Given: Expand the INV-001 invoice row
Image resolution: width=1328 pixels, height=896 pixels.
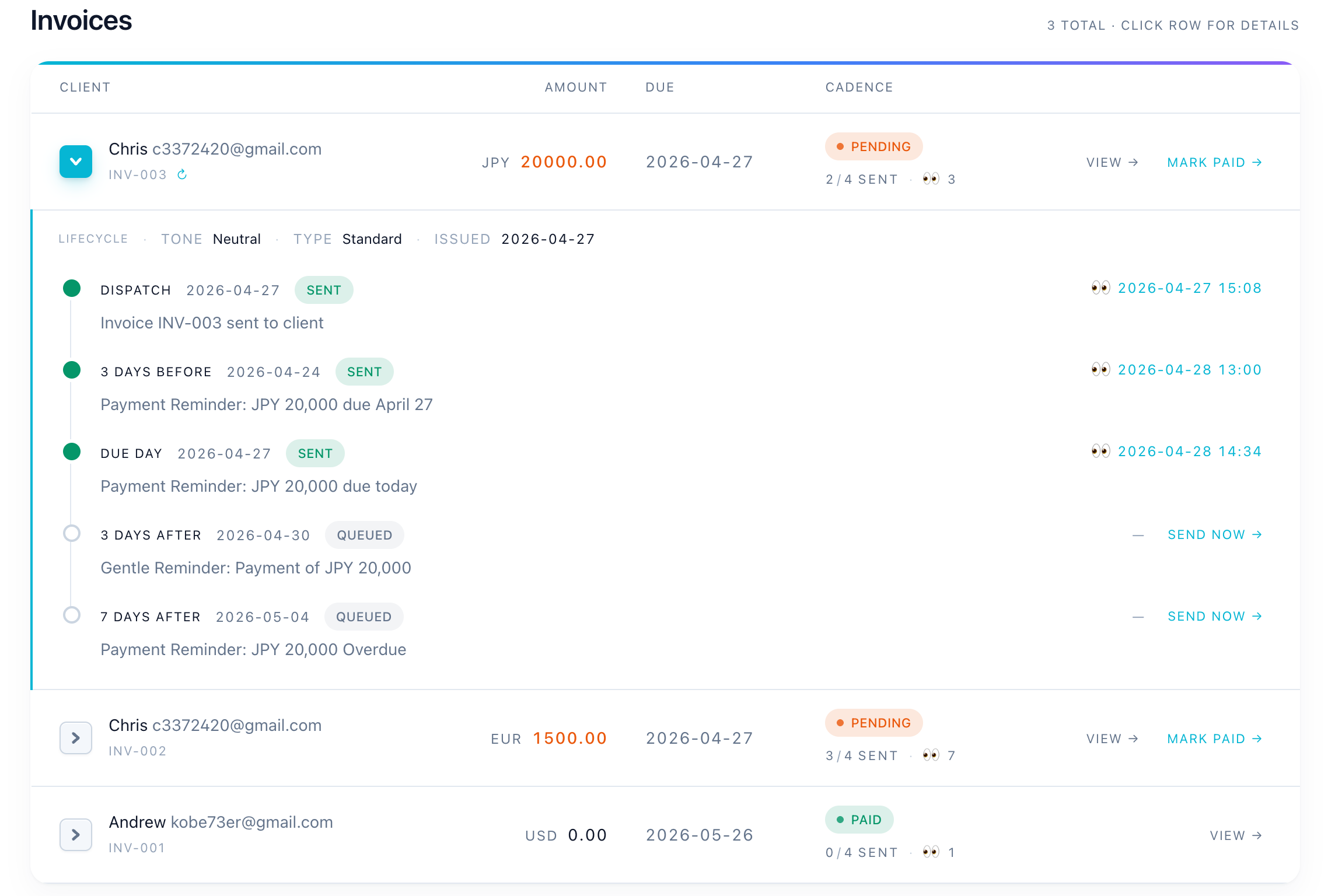Looking at the screenshot, I should [75, 835].
